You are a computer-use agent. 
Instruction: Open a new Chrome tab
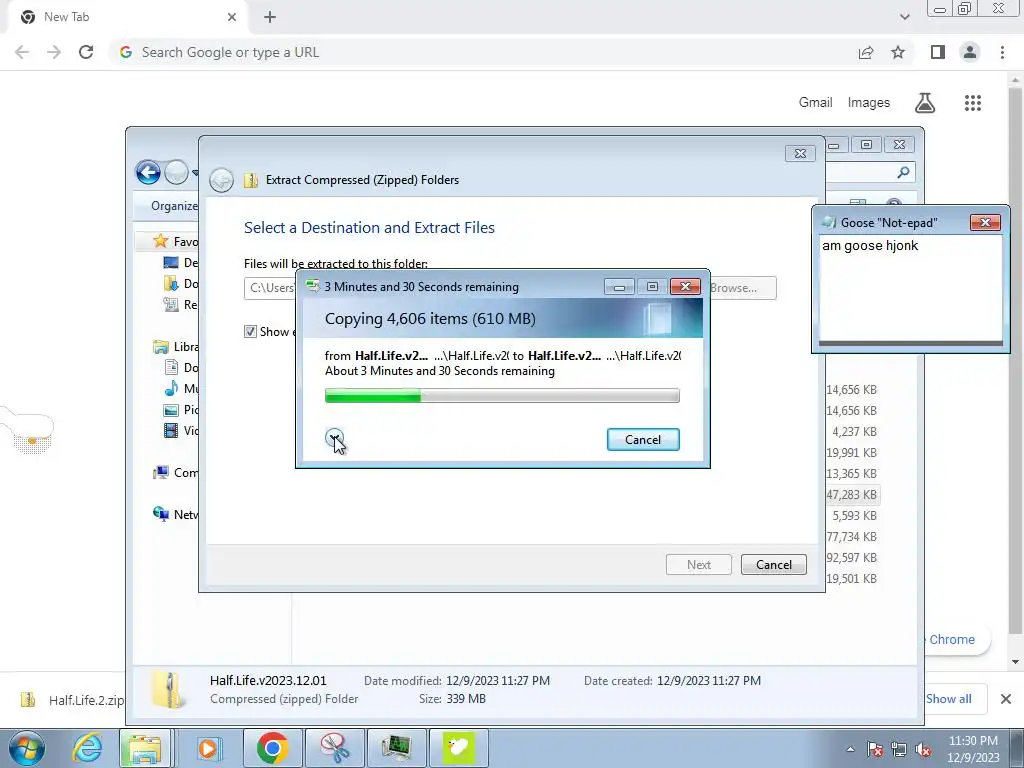point(270,17)
